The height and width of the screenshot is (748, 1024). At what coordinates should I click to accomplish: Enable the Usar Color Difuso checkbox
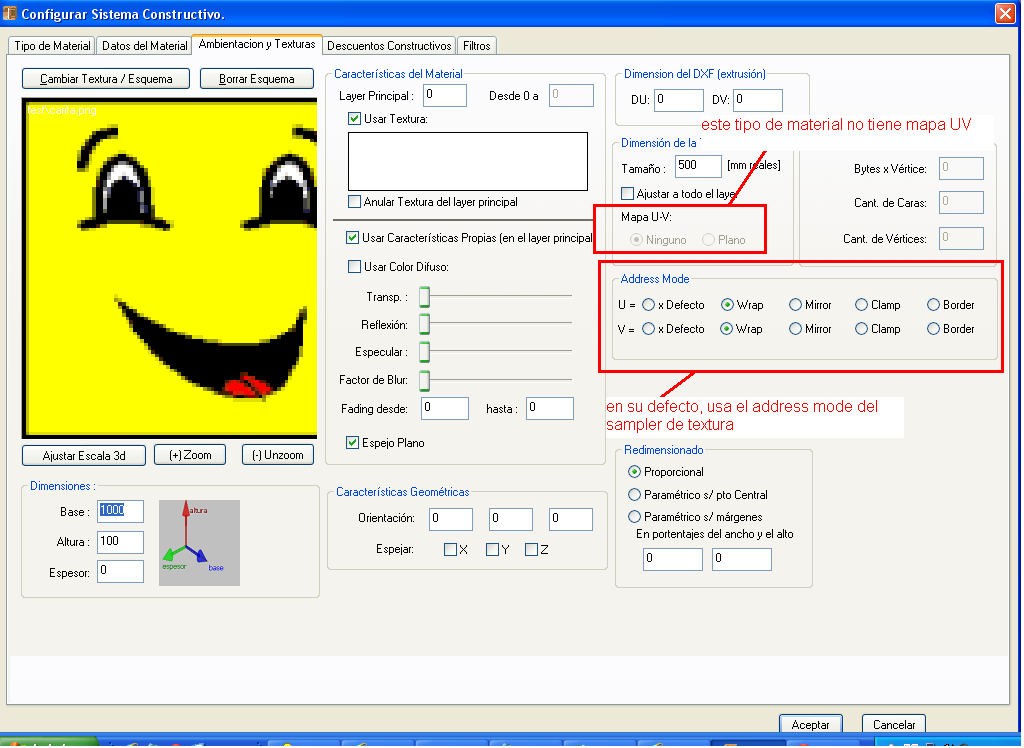point(354,267)
